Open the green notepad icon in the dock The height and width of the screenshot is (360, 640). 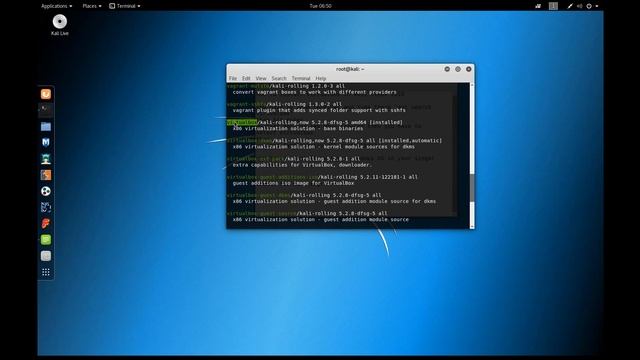(x=46, y=240)
